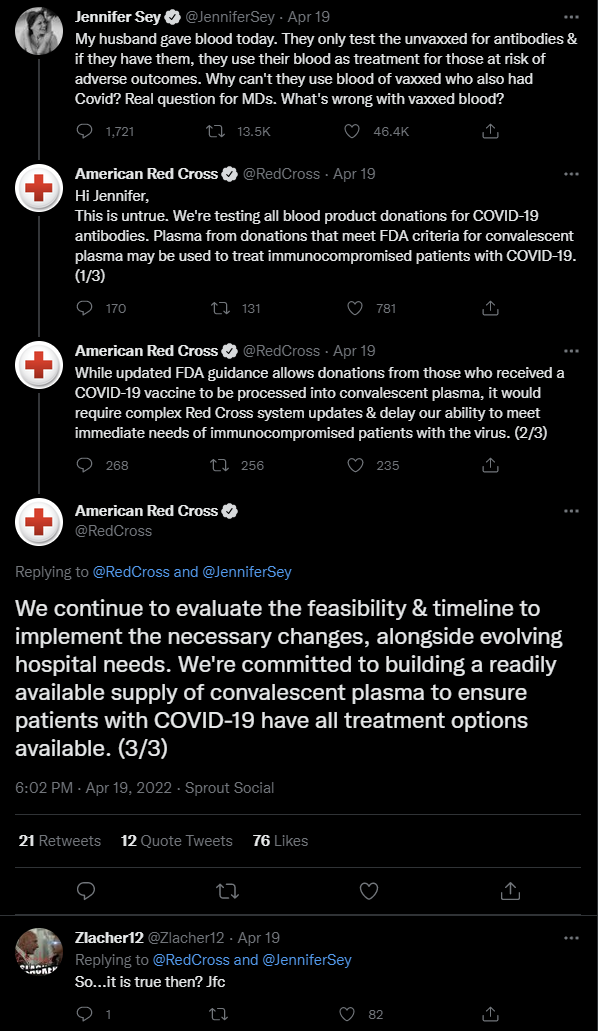Open Zlacher12's profile picture
The image size is (598, 1031).
[39, 951]
